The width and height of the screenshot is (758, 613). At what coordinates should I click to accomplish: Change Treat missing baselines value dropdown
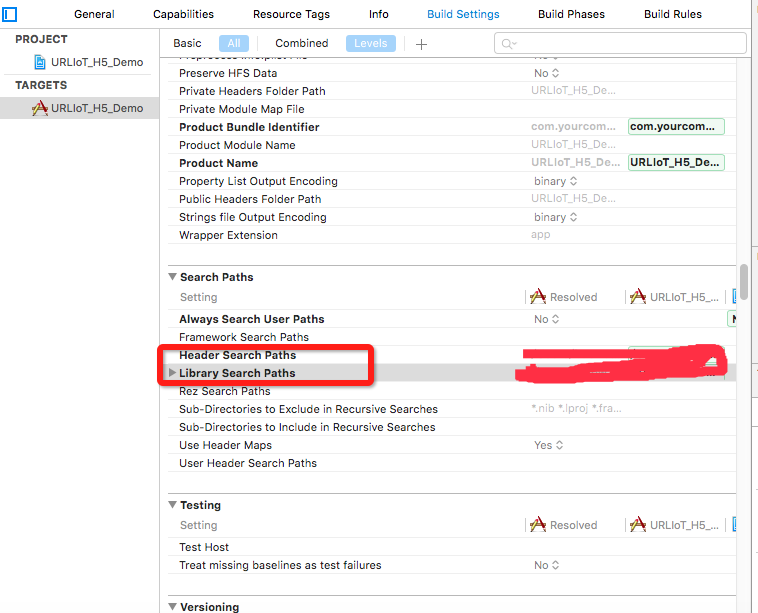547,565
